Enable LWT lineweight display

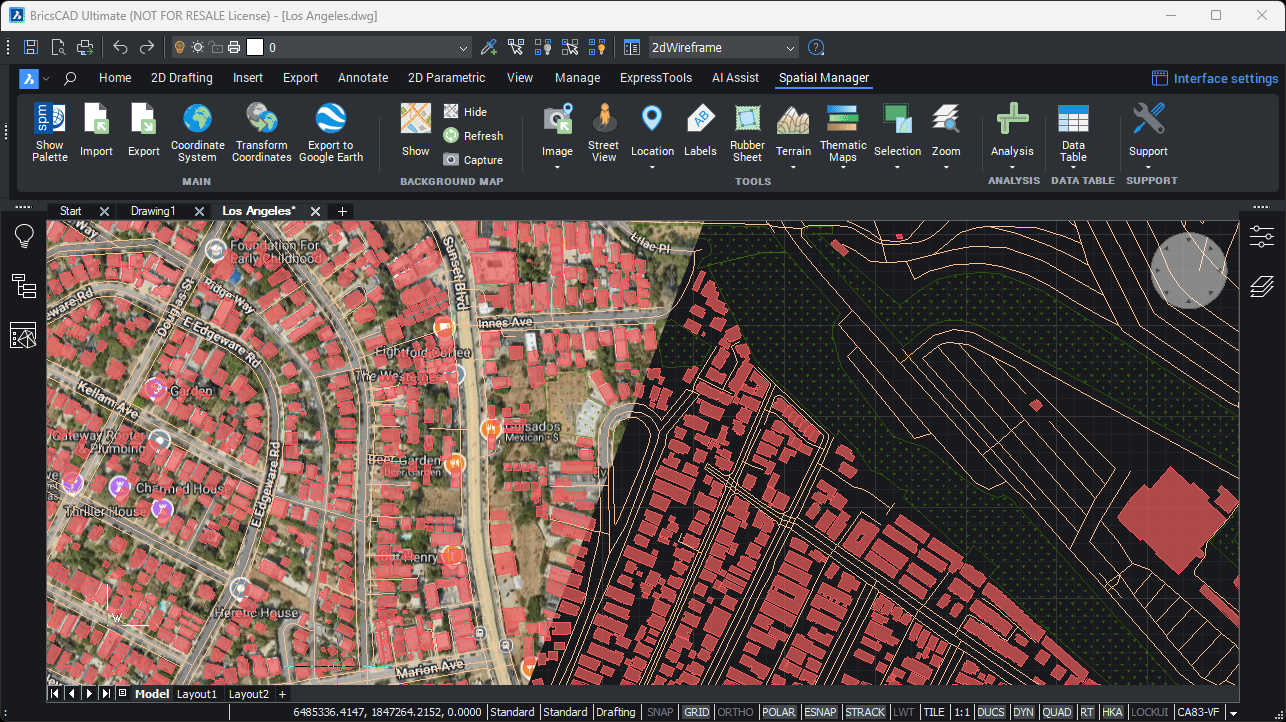click(904, 712)
